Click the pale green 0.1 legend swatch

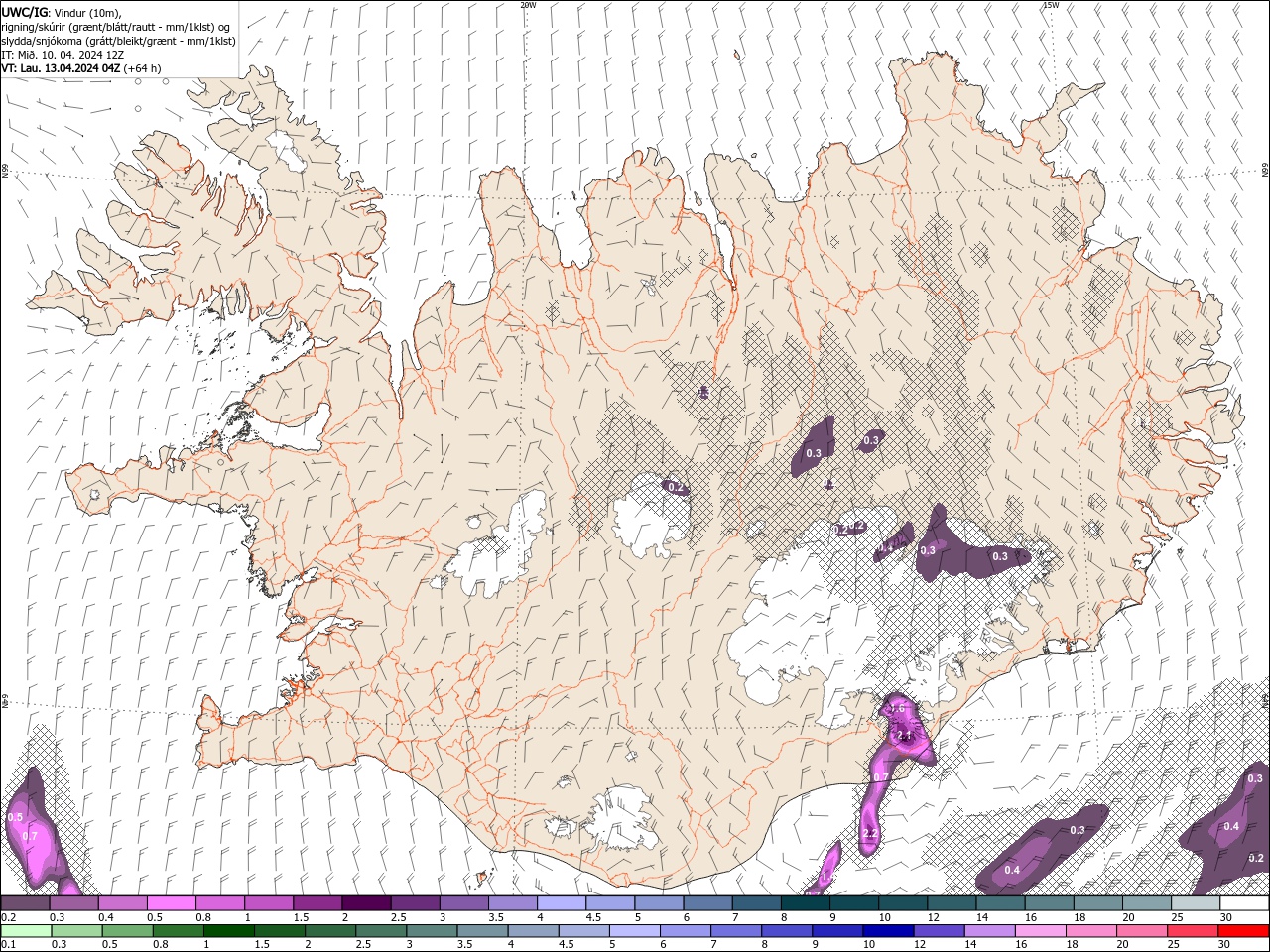pos(26,931)
